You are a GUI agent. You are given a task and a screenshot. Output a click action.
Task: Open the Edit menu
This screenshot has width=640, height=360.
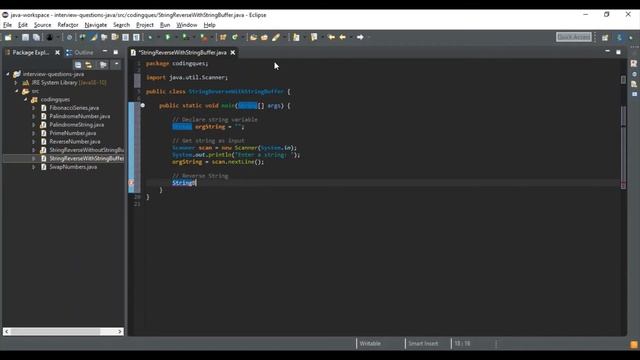[x=23, y=25]
